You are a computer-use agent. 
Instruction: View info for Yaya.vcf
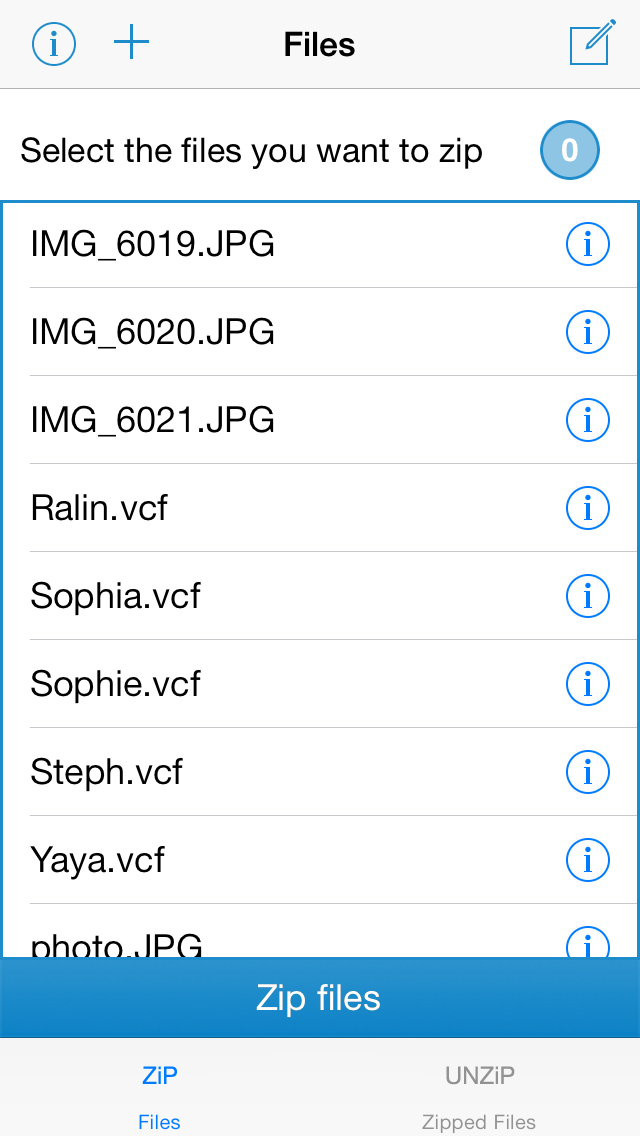click(587, 859)
